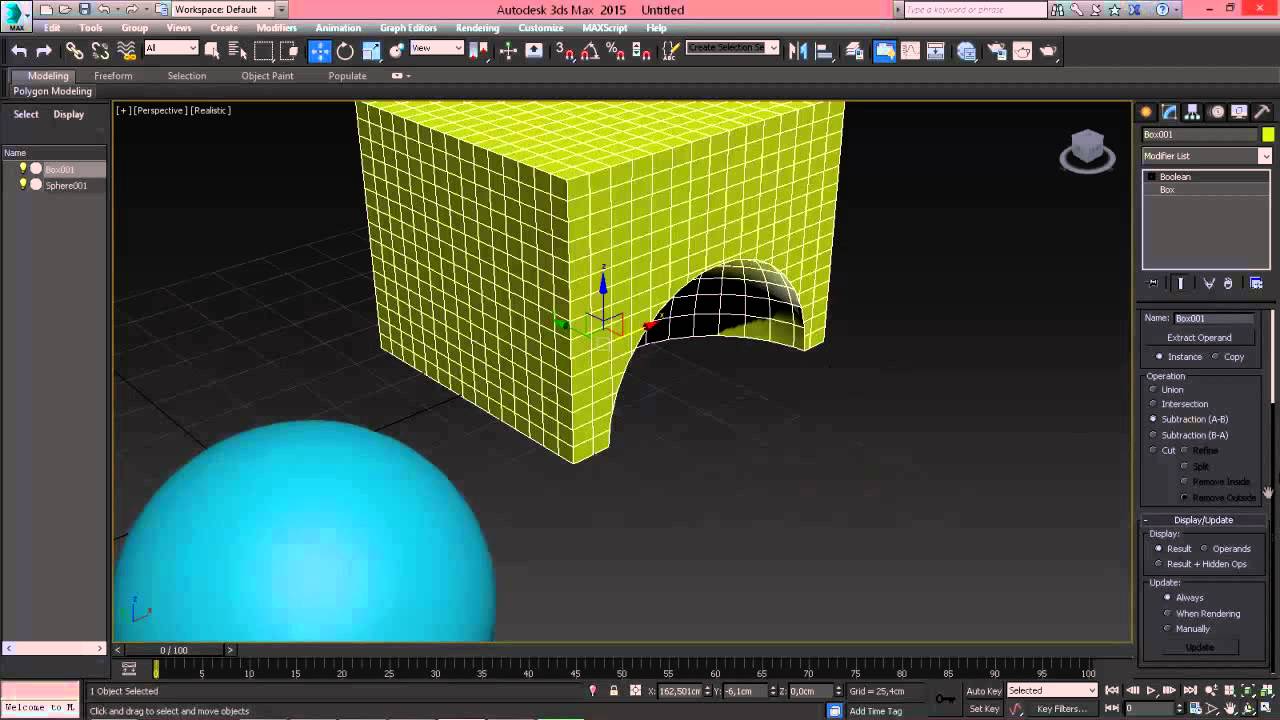Toggle the Box001 light bulb visibility

coord(23,169)
